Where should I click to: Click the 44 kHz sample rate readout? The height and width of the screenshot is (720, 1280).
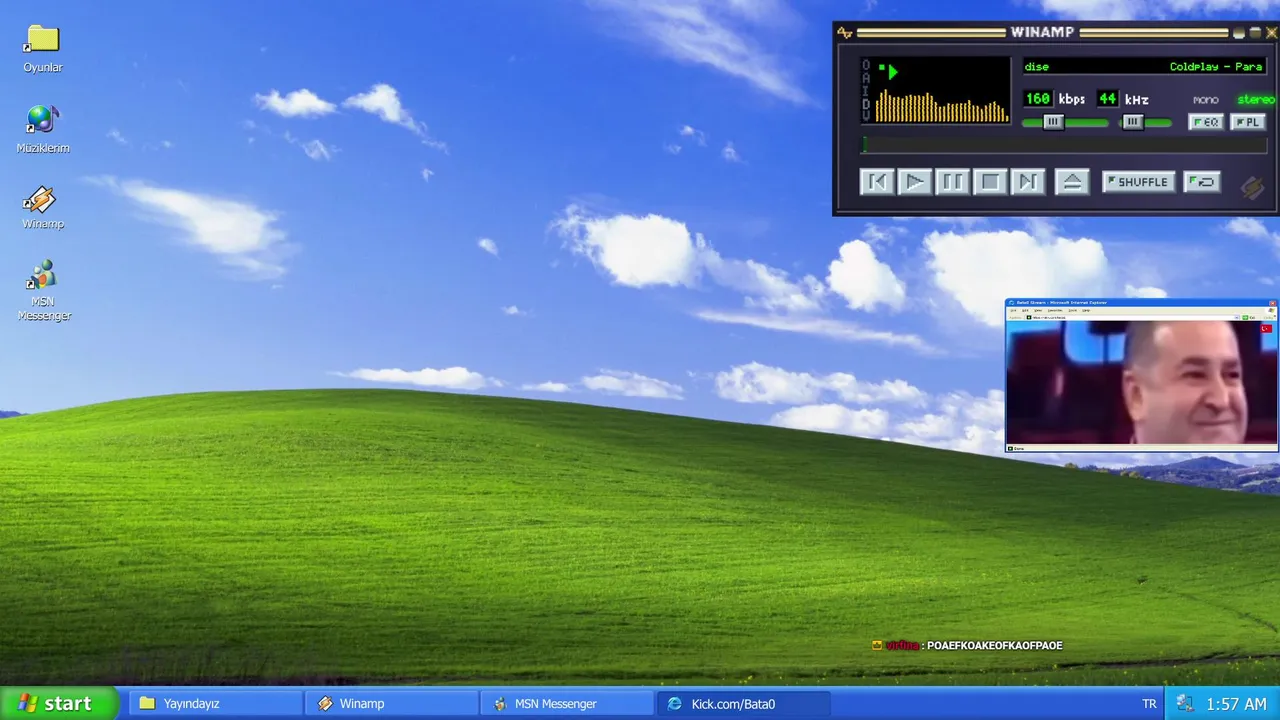(1107, 99)
